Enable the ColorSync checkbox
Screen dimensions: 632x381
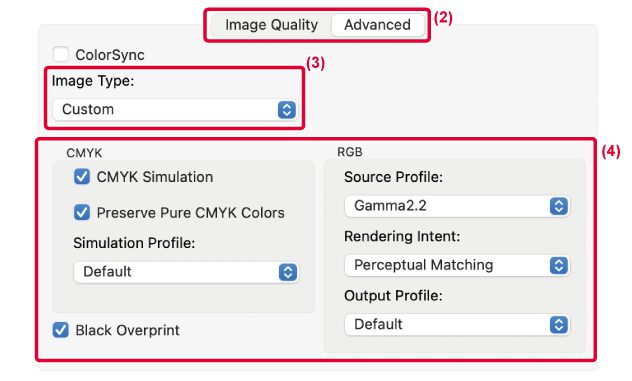click(61, 54)
